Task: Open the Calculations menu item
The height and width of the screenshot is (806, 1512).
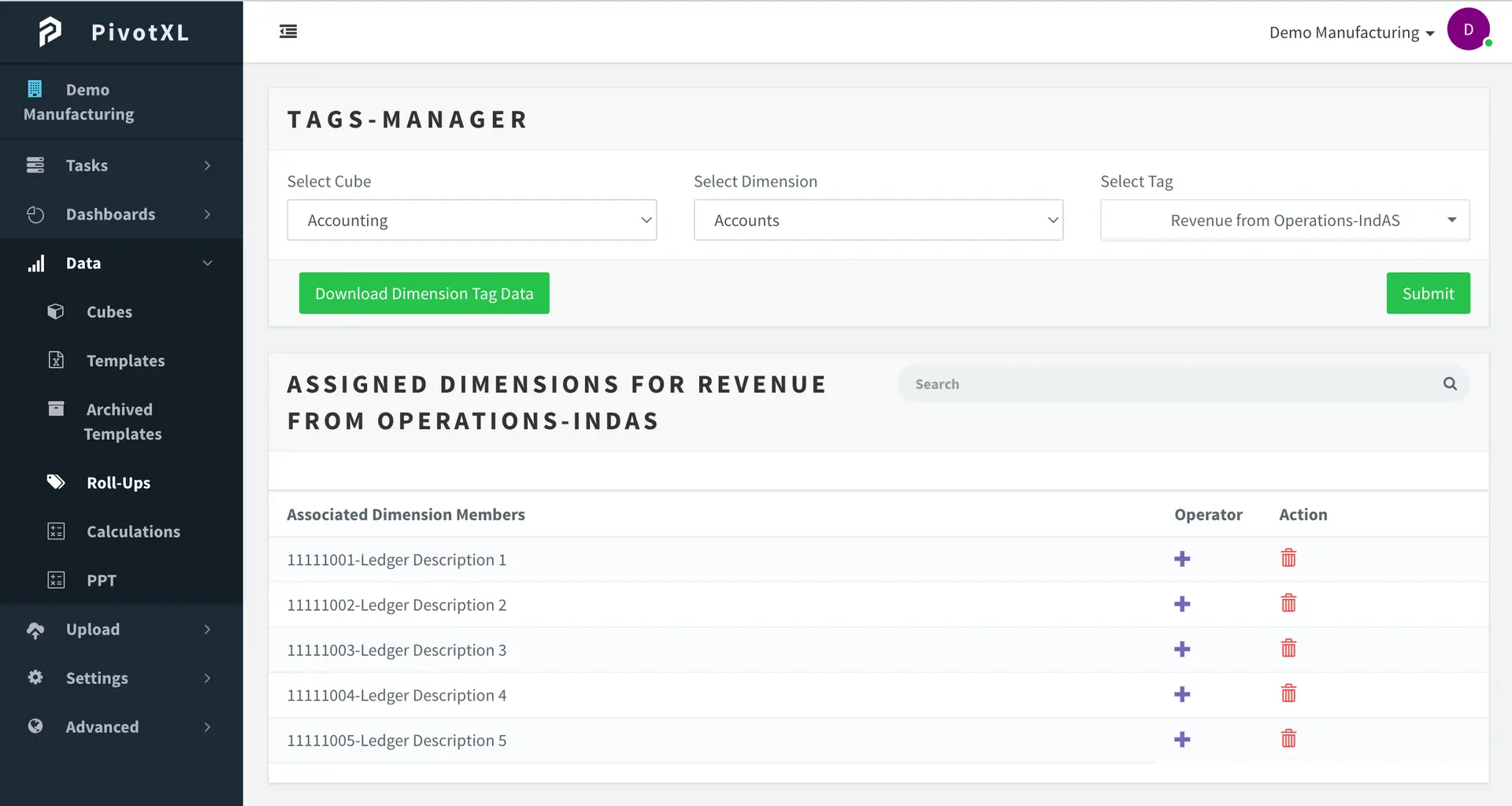Action: [x=121, y=531]
